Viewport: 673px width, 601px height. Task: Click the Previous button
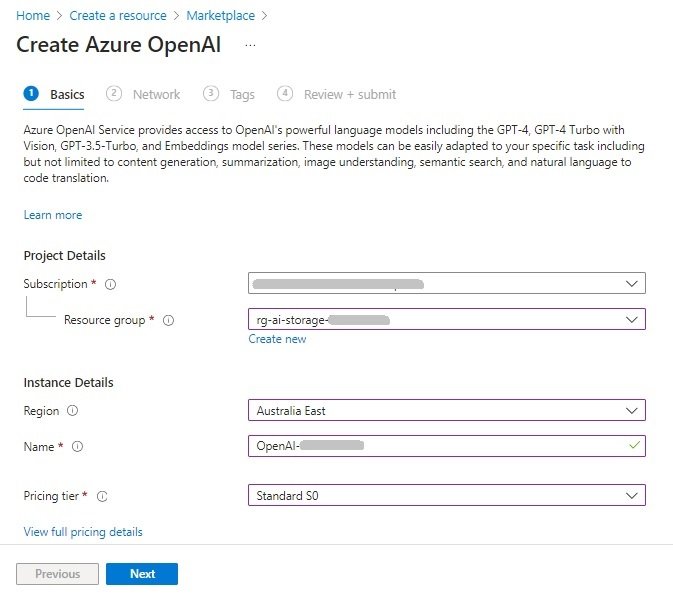coord(58,574)
